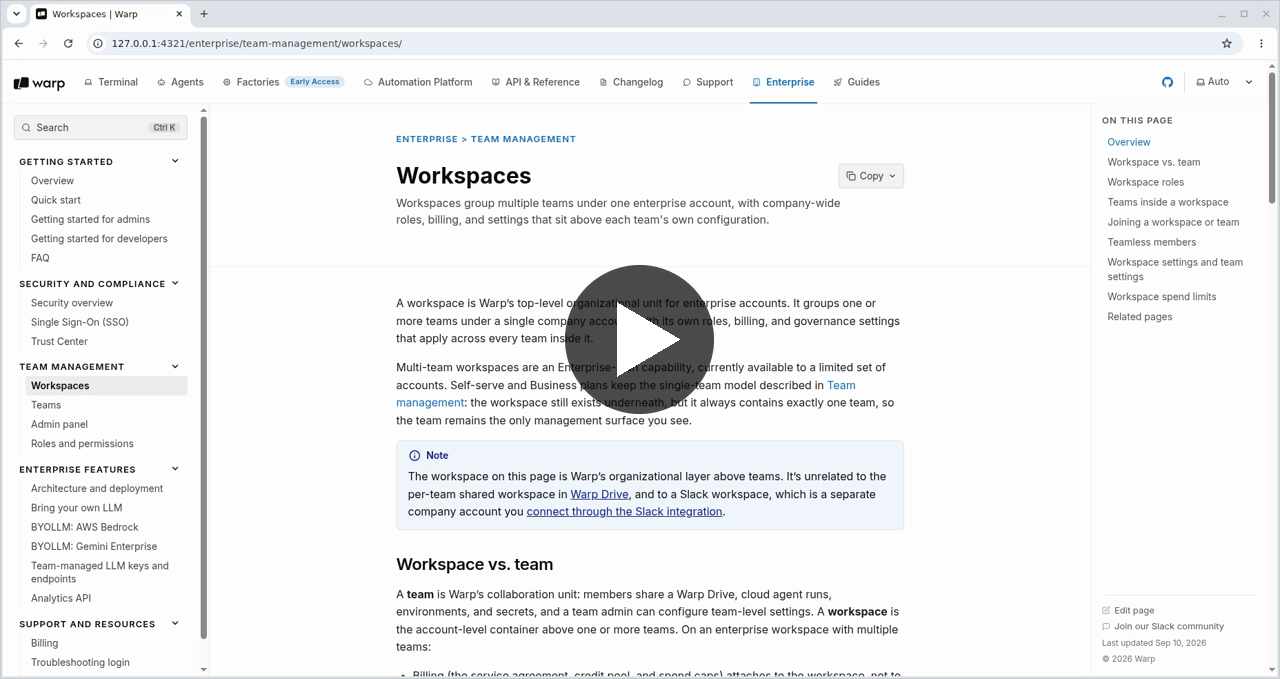The width and height of the screenshot is (1280, 679).
Task: Collapse the Getting Started section
Action: click(x=175, y=161)
